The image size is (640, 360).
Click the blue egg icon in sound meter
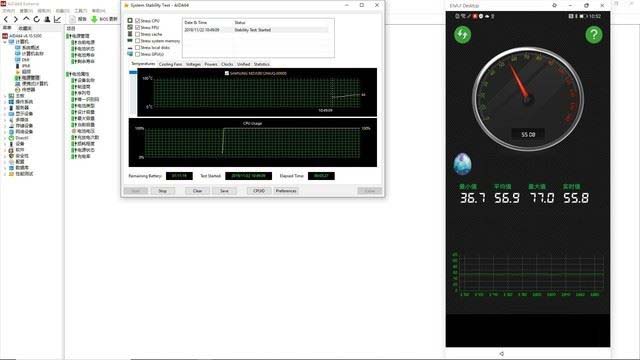click(x=462, y=164)
